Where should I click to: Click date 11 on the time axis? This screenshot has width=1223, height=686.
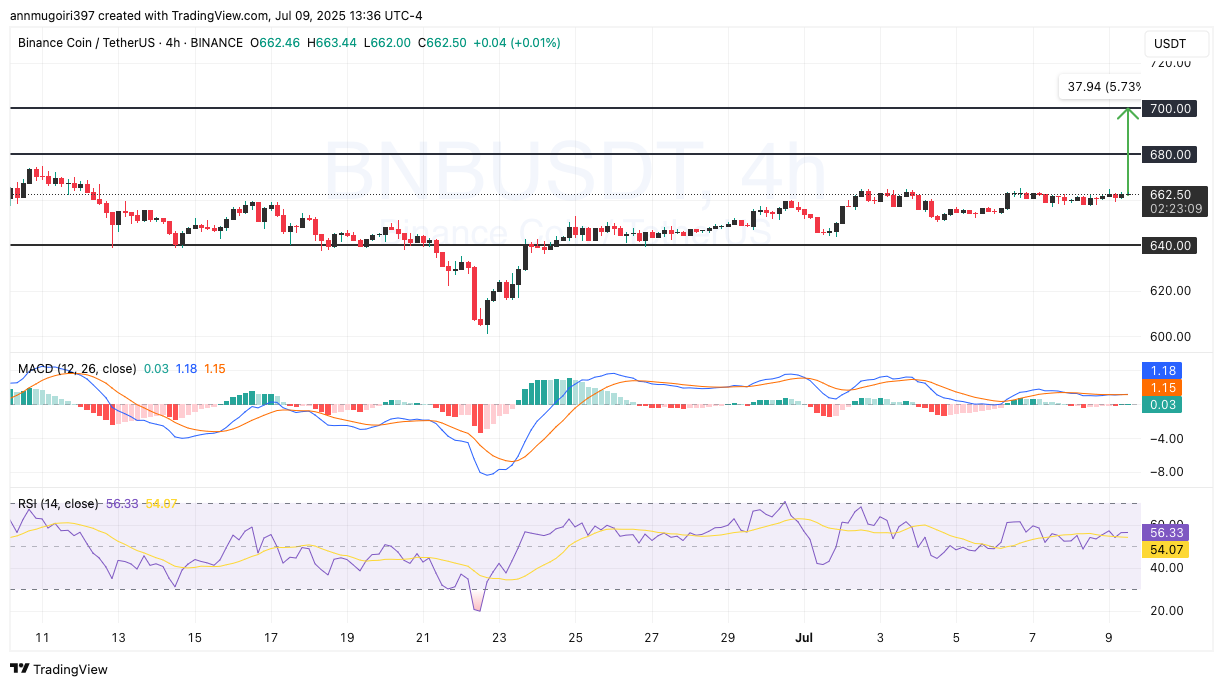click(41, 637)
